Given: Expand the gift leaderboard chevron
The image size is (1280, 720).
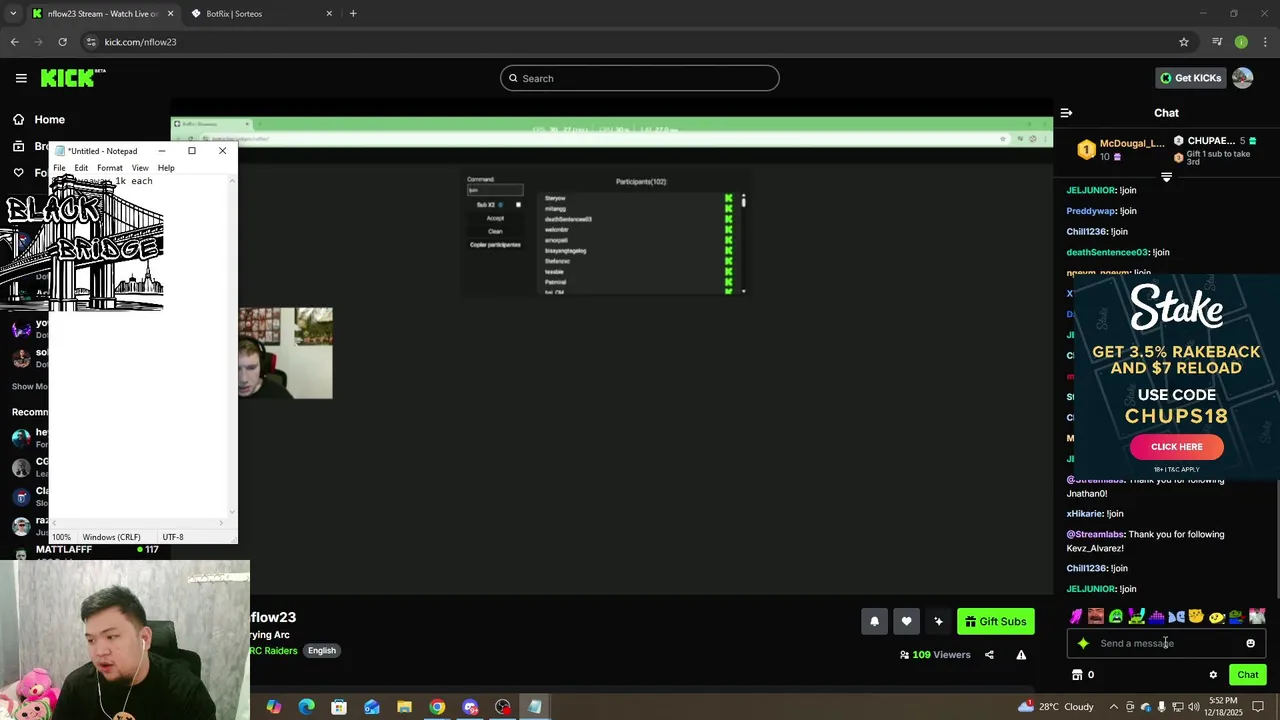Looking at the screenshot, I should 1166,177.
